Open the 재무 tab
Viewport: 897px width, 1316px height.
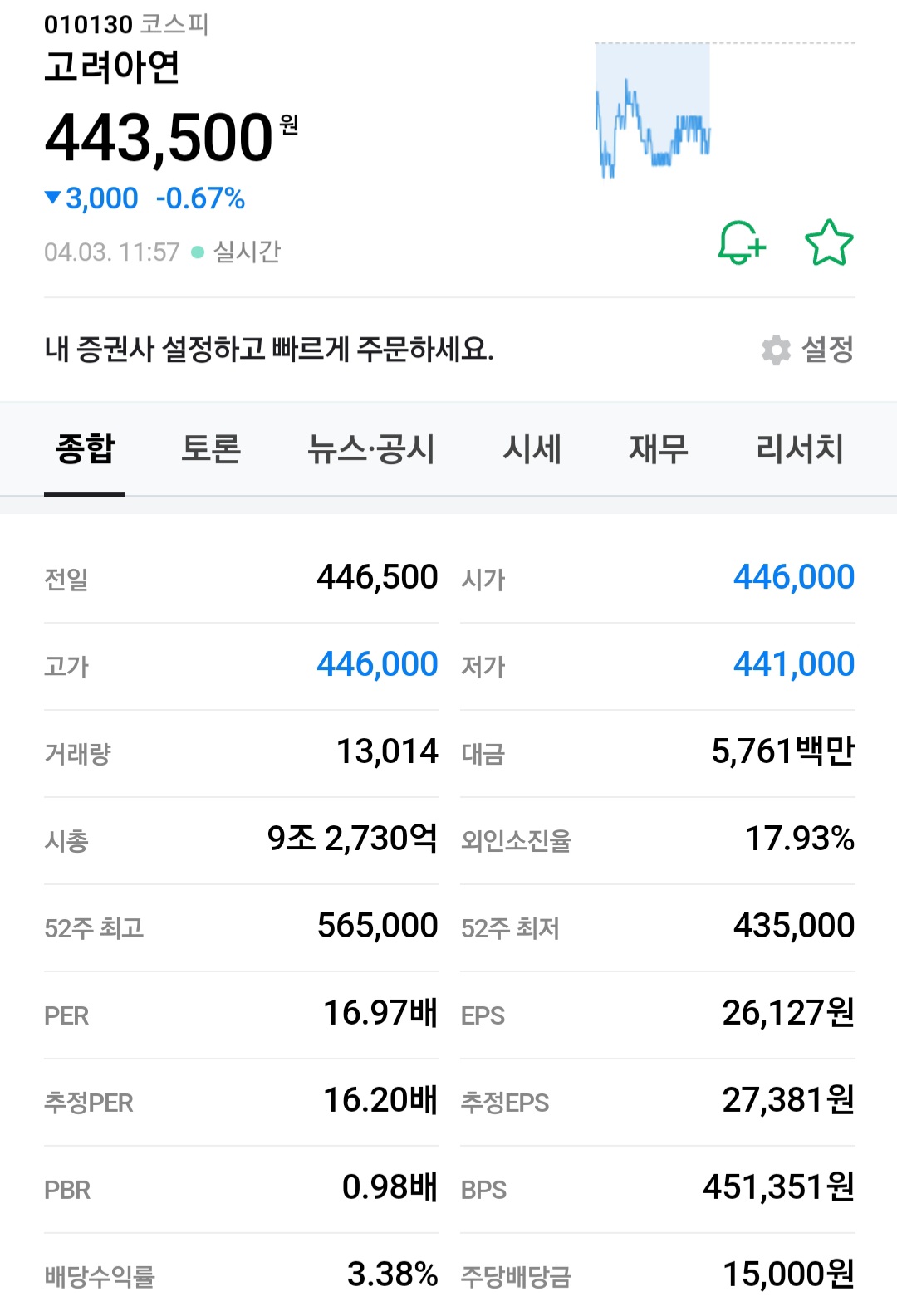click(659, 449)
